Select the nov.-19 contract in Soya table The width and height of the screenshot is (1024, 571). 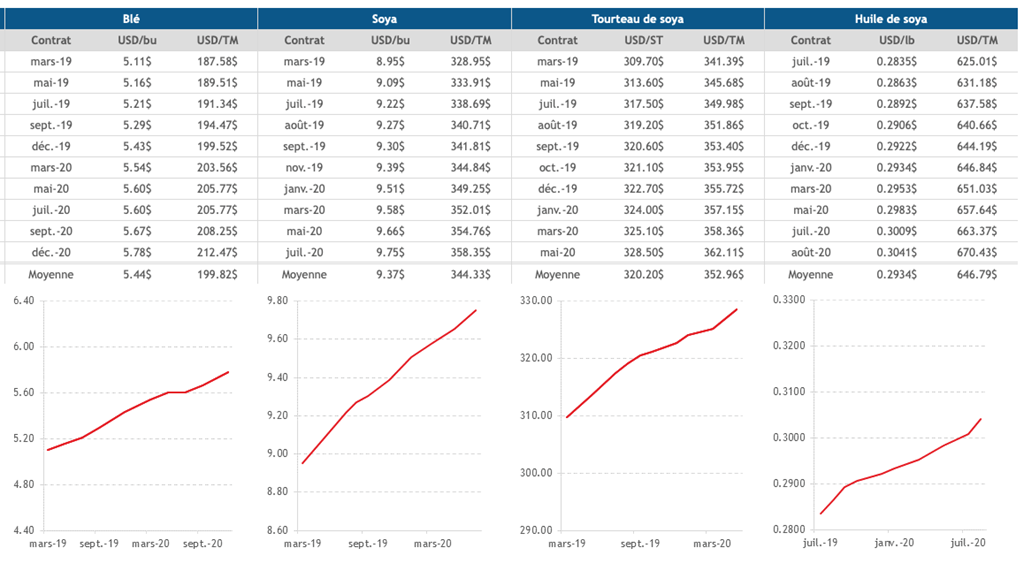[304, 167]
